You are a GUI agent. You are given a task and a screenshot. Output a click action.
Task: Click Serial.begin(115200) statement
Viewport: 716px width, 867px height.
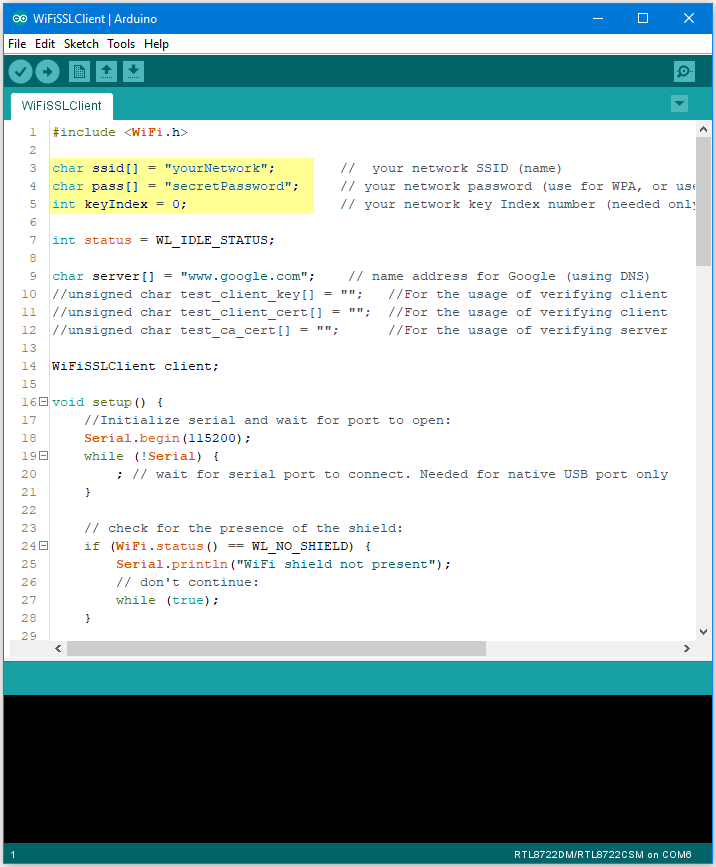point(167,438)
